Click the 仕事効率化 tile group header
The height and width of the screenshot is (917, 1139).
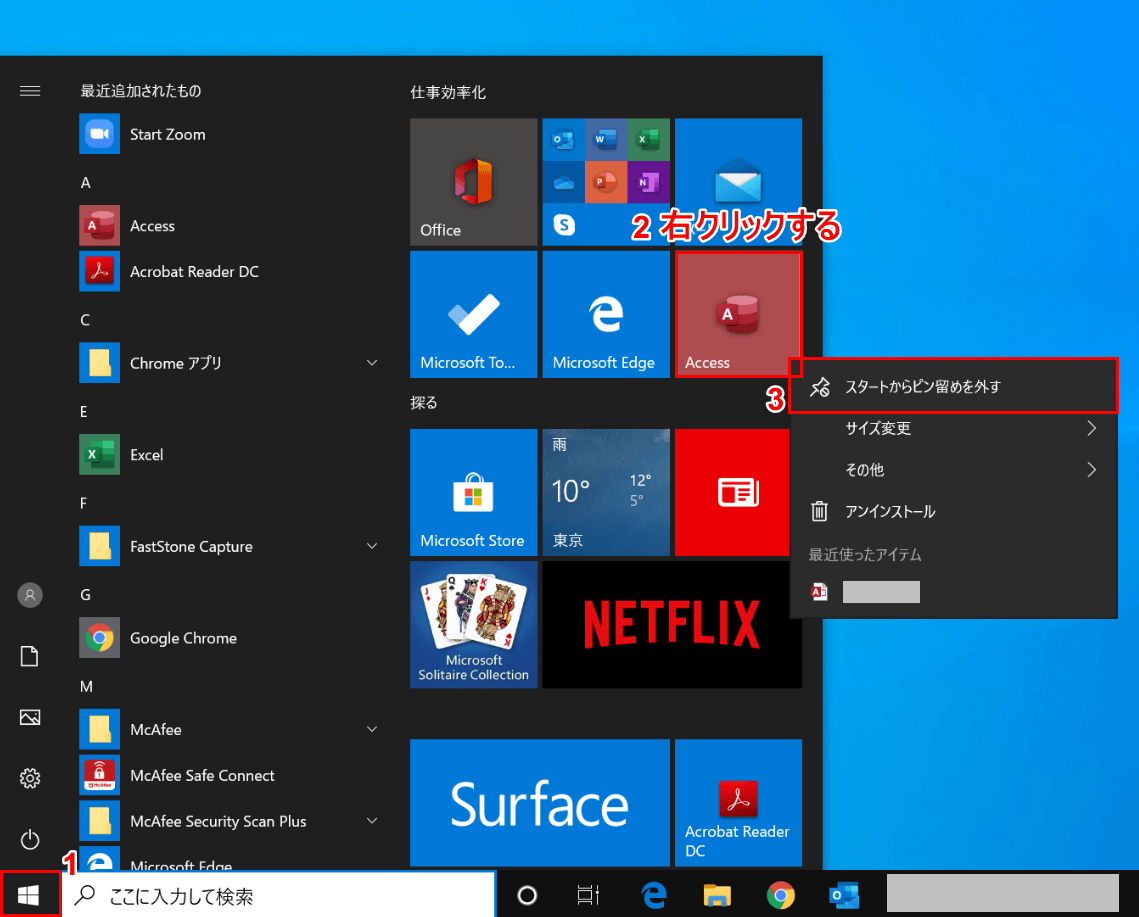[x=448, y=92]
